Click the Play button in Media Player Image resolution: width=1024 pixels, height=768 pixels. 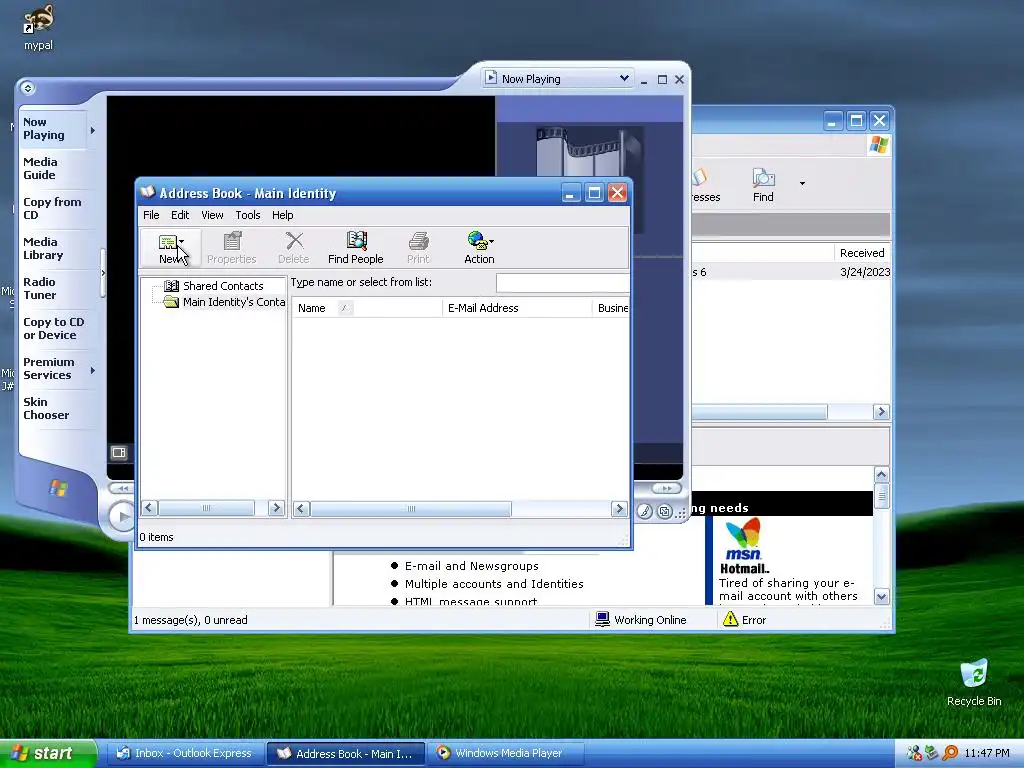[x=121, y=517]
